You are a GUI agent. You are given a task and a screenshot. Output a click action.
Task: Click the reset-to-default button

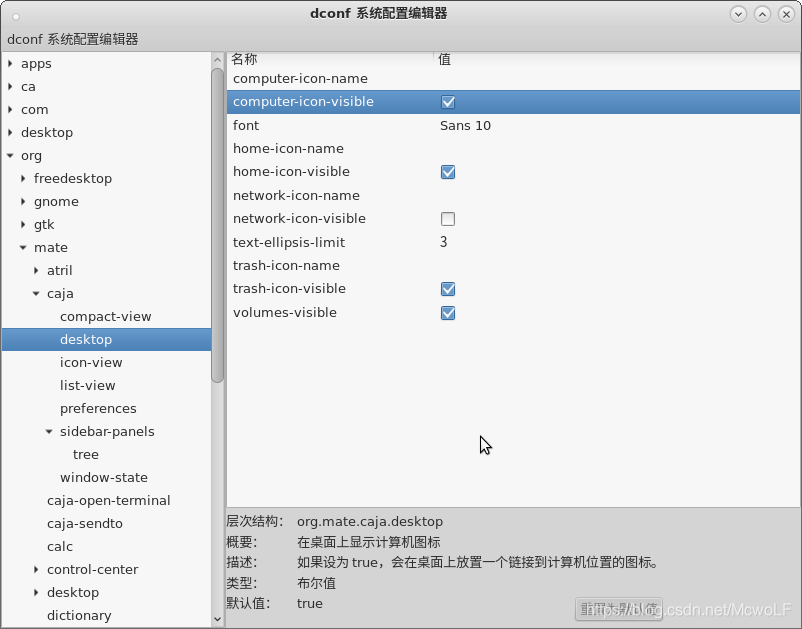click(x=619, y=609)
